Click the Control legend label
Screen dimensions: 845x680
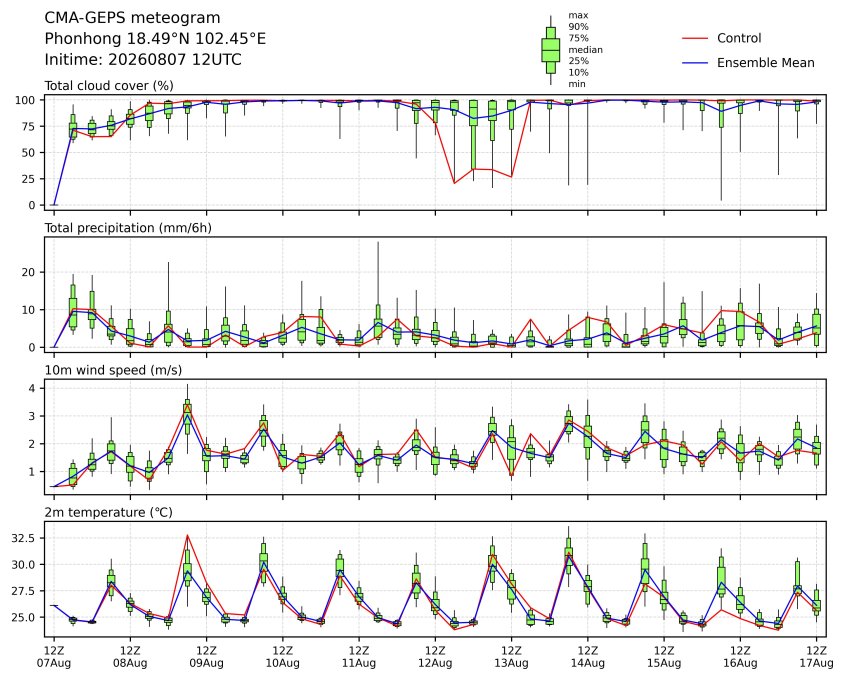coord(739,38)
